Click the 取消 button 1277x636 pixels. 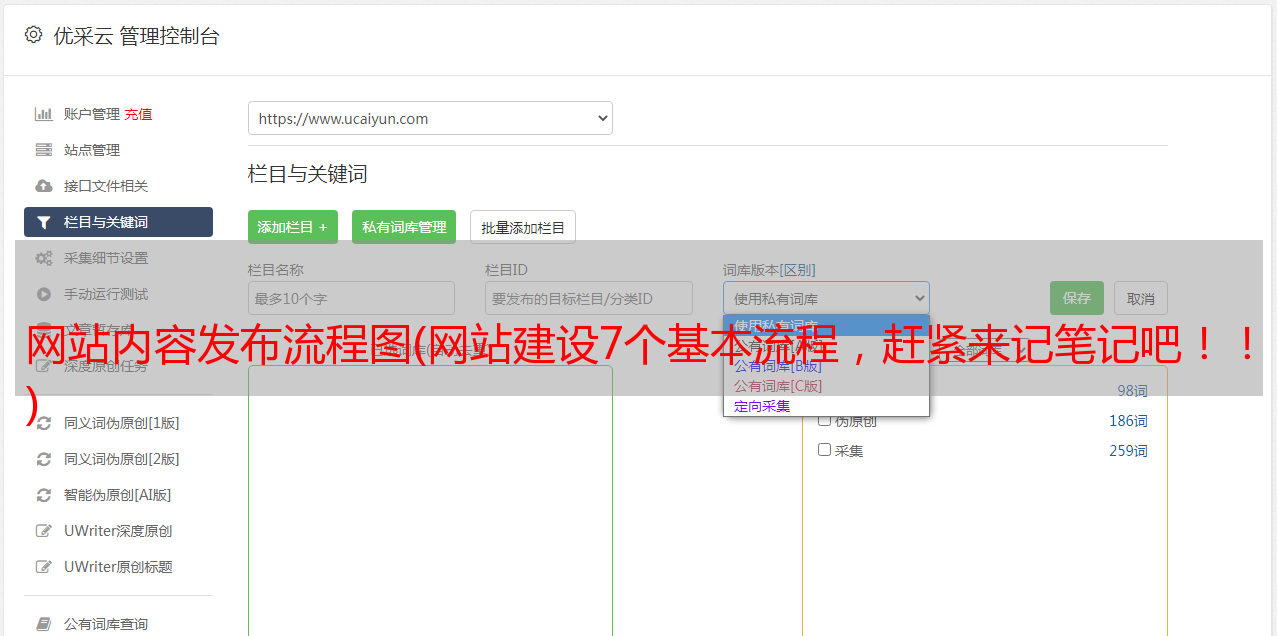click(1141, 298)
